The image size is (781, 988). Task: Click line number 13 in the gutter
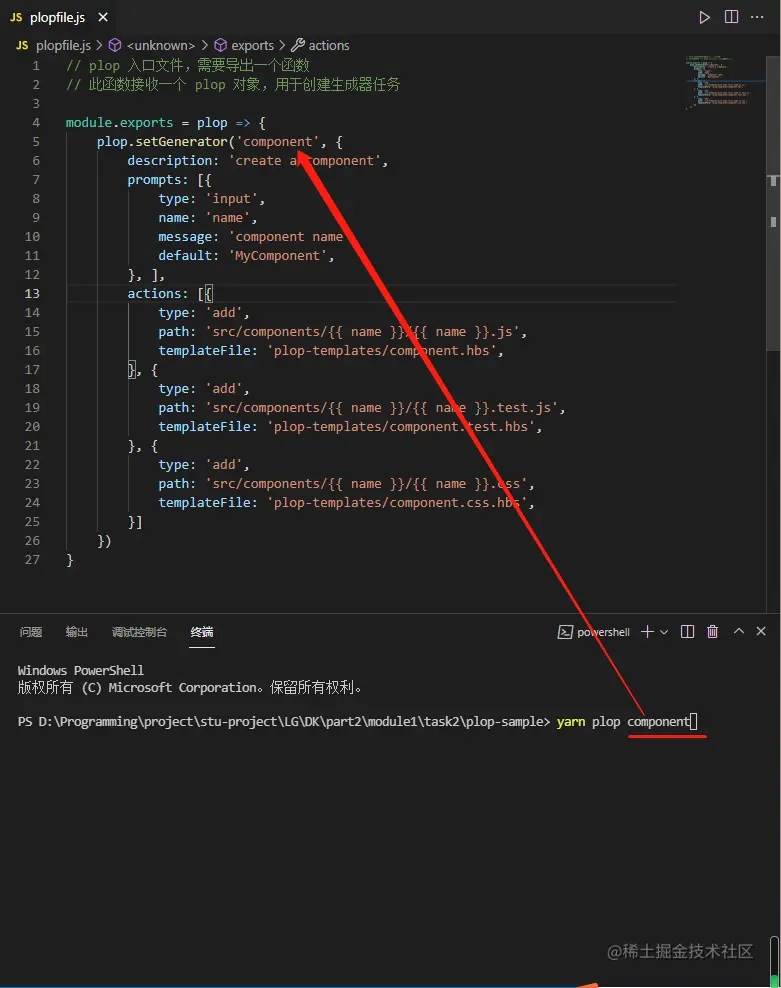tap(32, 294)
